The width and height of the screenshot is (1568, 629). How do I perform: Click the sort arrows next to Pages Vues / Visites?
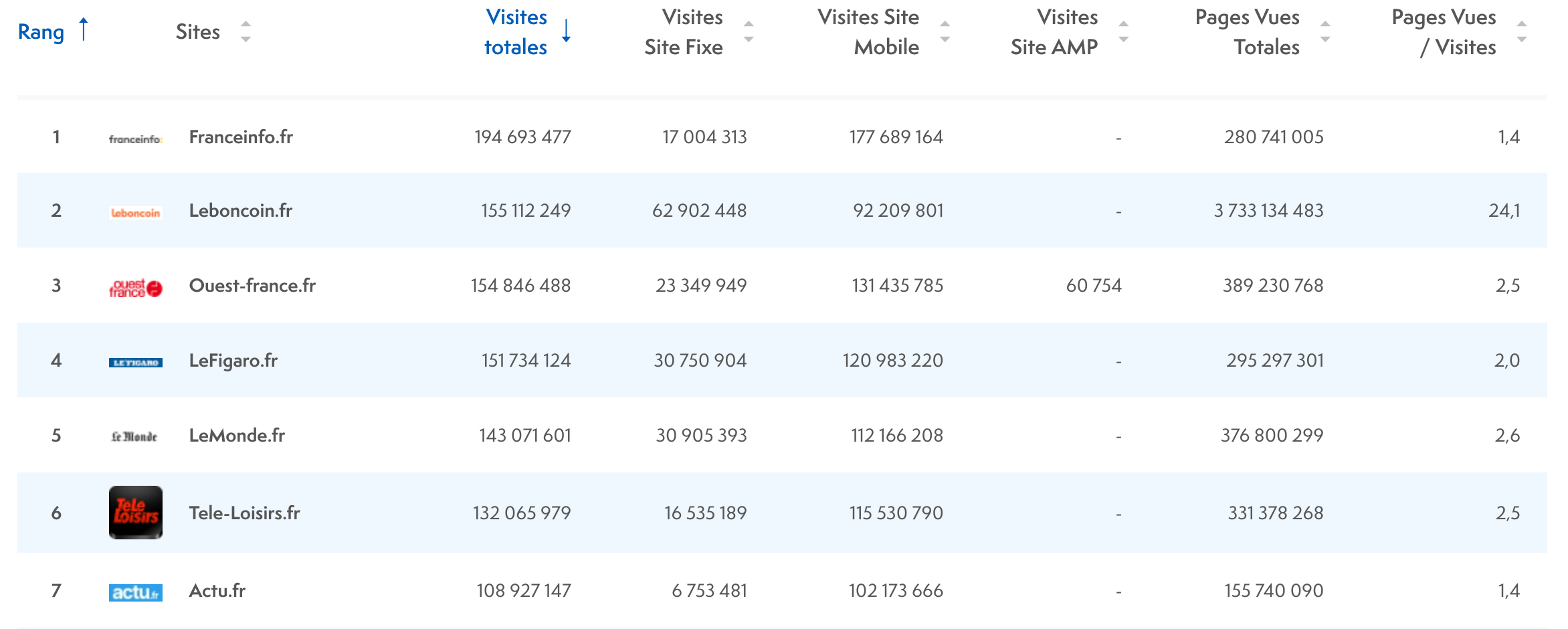[1522, 31]
